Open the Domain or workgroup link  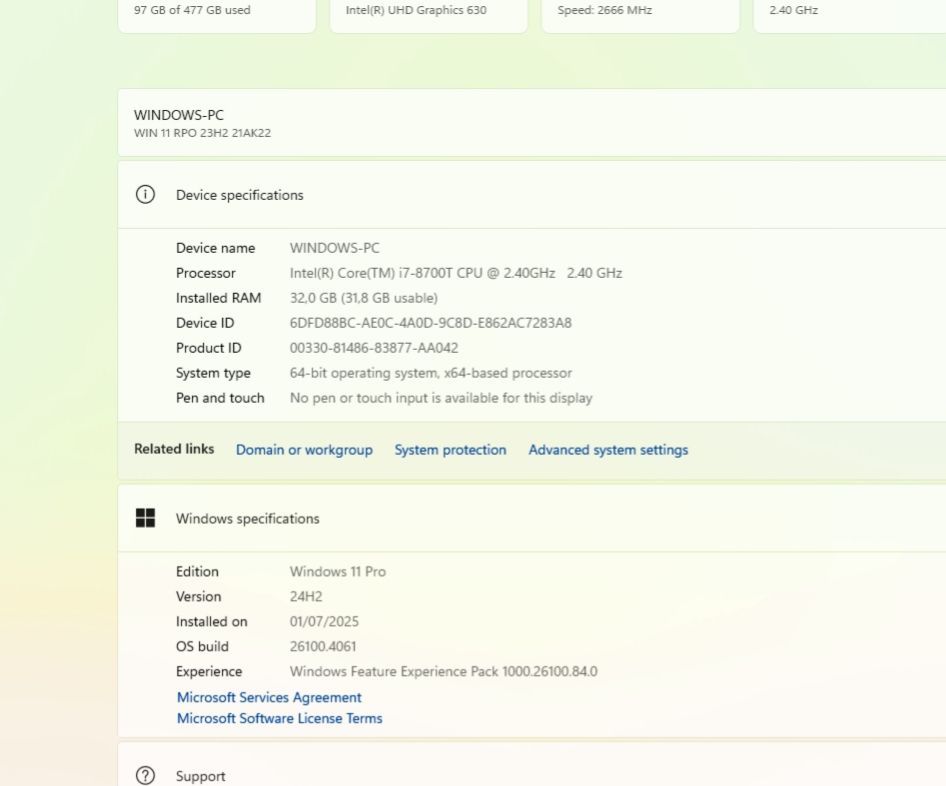[304, 450]
